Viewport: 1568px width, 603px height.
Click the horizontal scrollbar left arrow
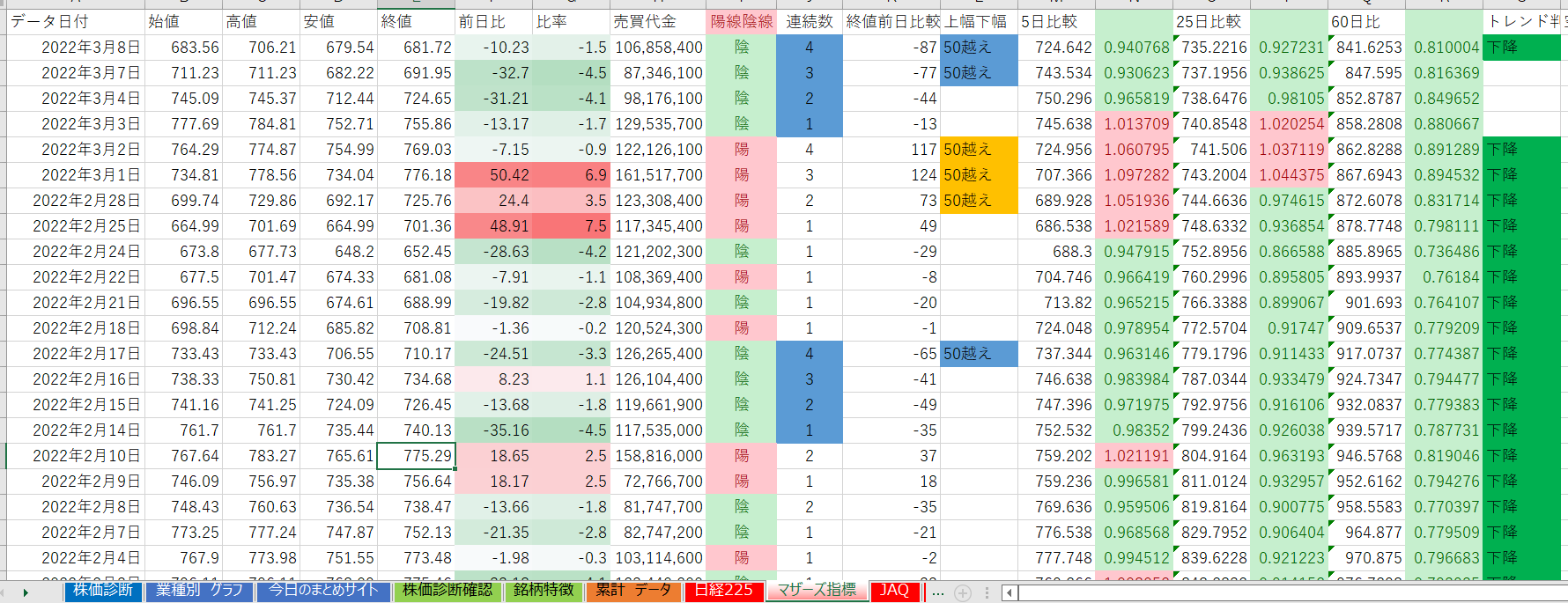click(1010, 592)
